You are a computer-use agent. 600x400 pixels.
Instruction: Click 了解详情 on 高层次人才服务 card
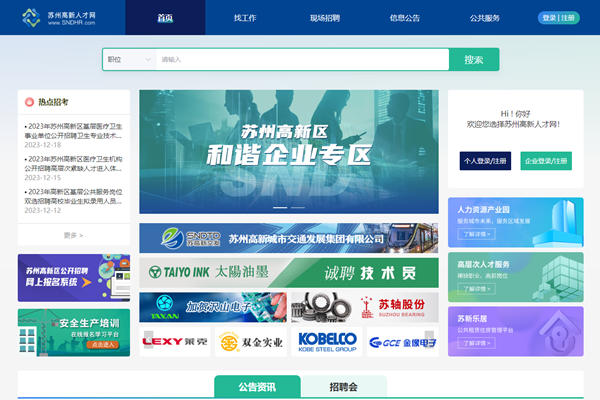[x=476, y=289]
